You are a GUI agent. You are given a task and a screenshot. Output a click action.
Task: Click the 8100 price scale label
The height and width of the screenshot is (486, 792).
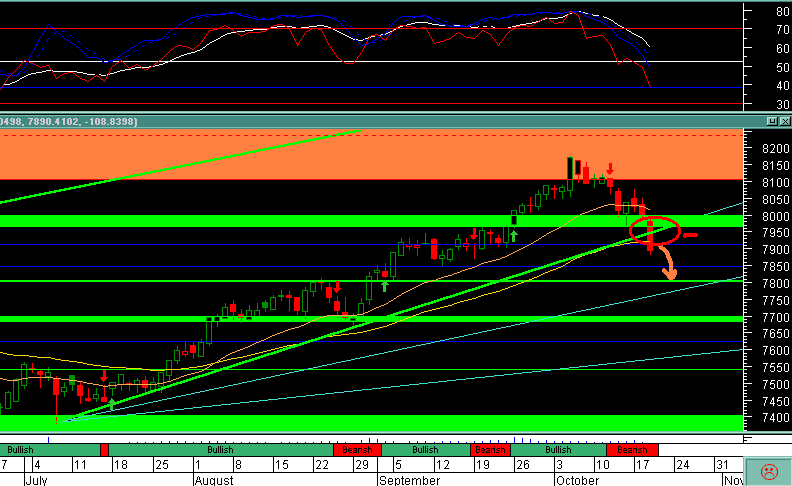775,182
